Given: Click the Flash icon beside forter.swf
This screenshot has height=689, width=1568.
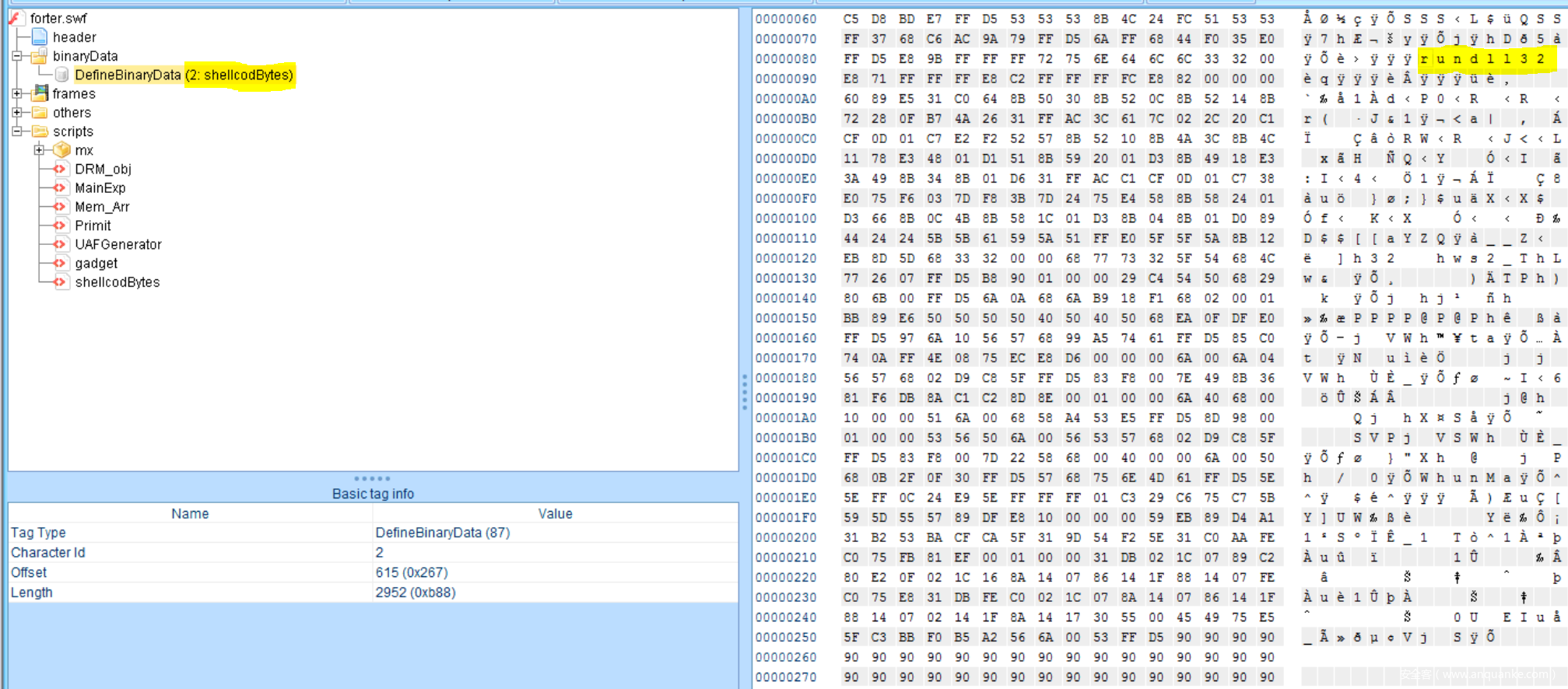Looking at the screenshot, I should pos(15,18).
